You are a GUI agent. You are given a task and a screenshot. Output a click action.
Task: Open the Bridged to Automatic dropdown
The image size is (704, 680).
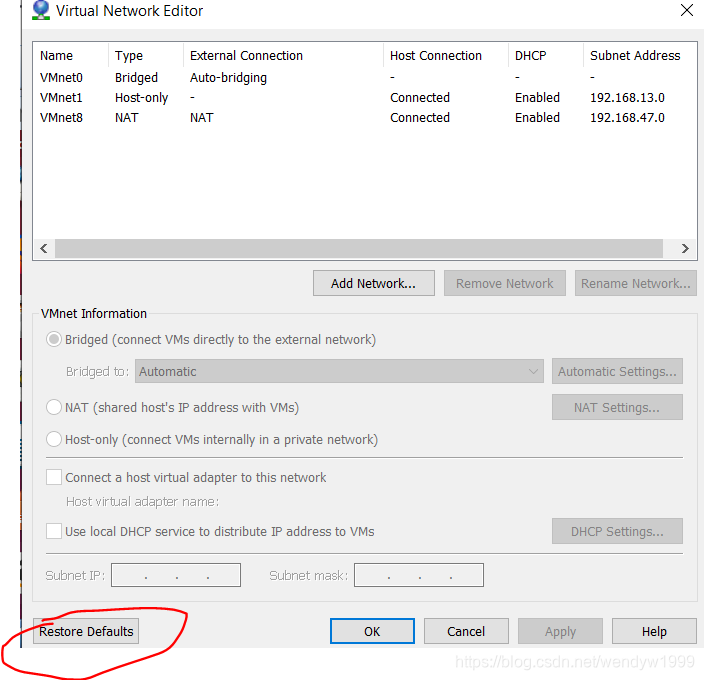[339, 371]
